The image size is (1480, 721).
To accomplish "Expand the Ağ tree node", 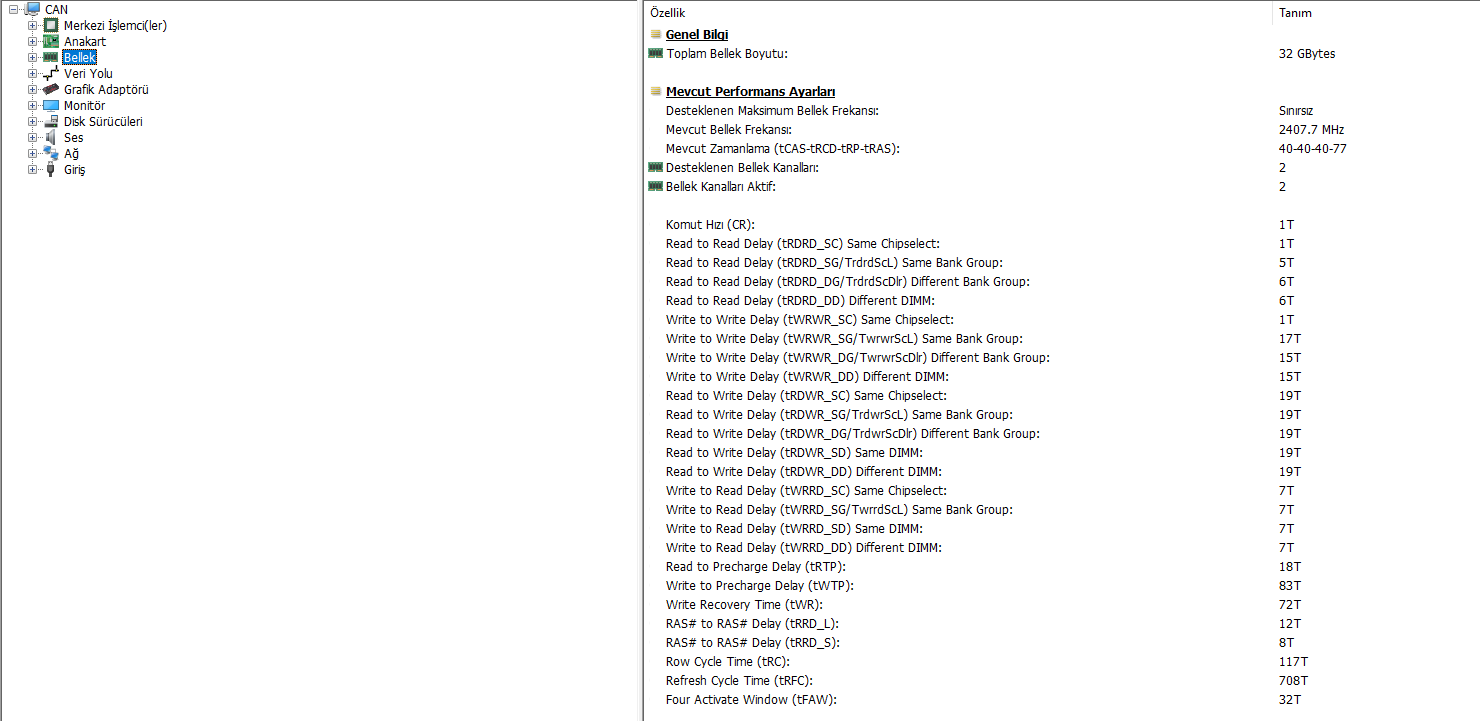I will pyautogui.click(x=32, y=153).
